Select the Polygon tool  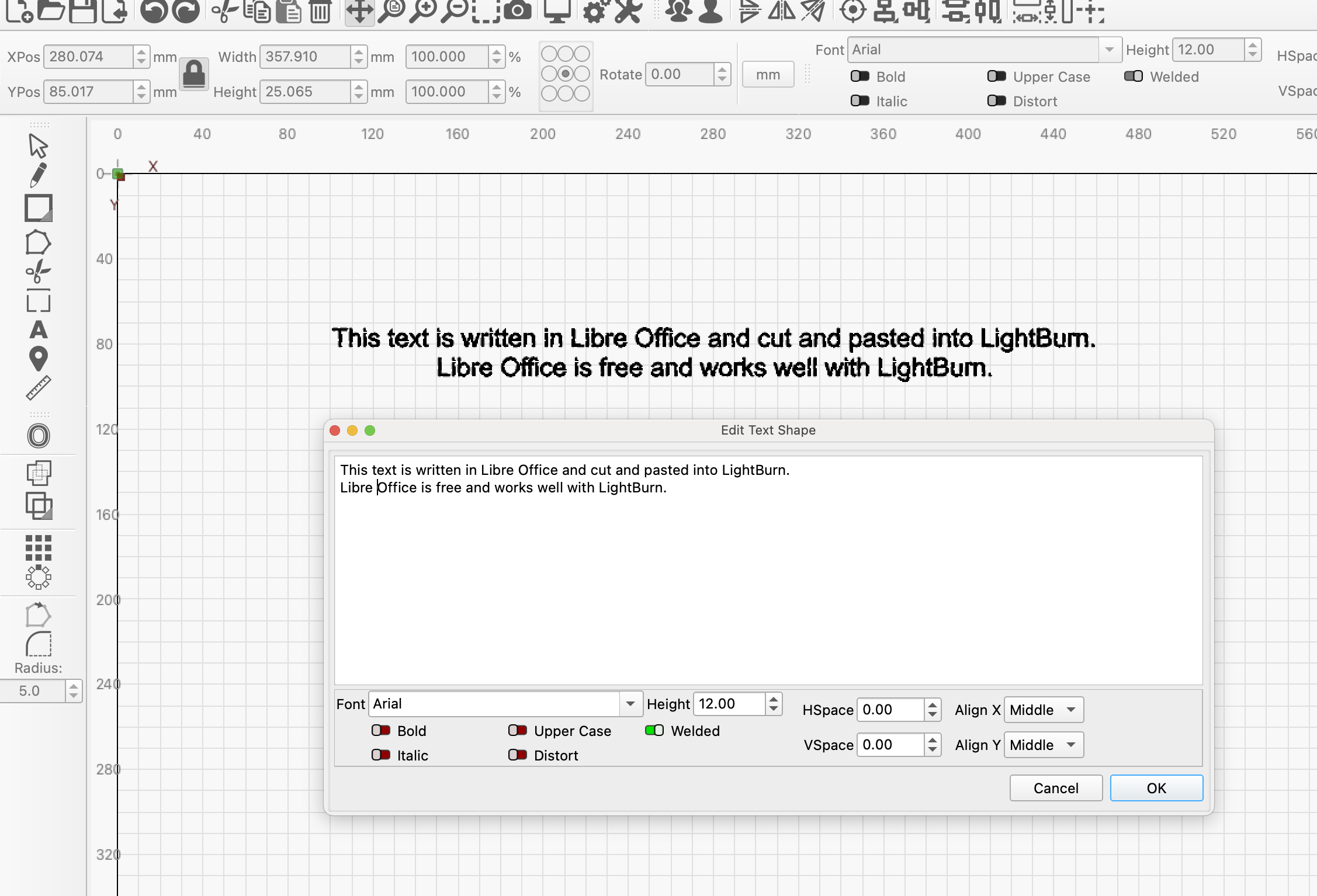click(38, 242)
